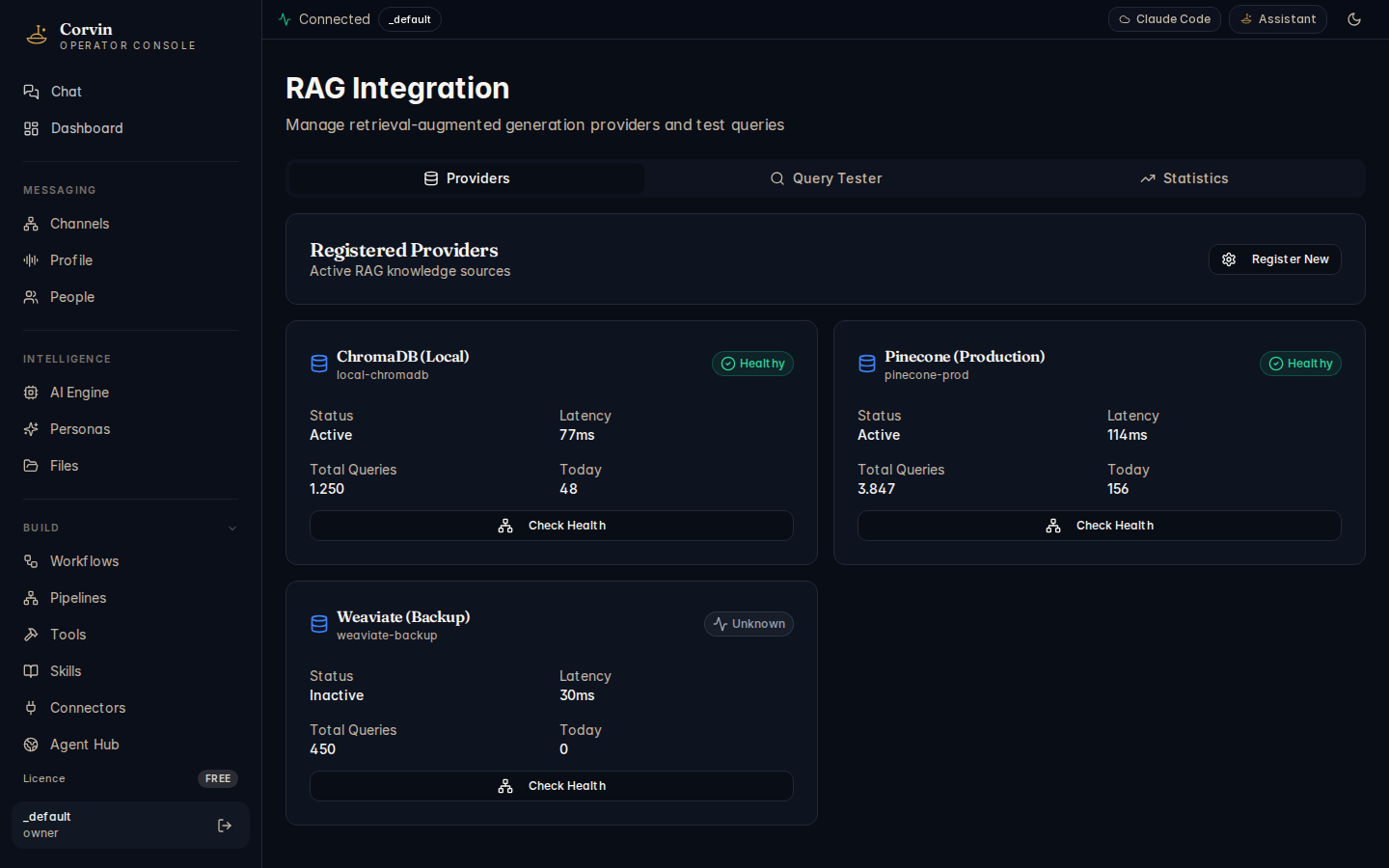The height and width of the screenshot is (868, 1389).
Task: Select the weaviate-backup identifier text
Action: click(387, 636)
